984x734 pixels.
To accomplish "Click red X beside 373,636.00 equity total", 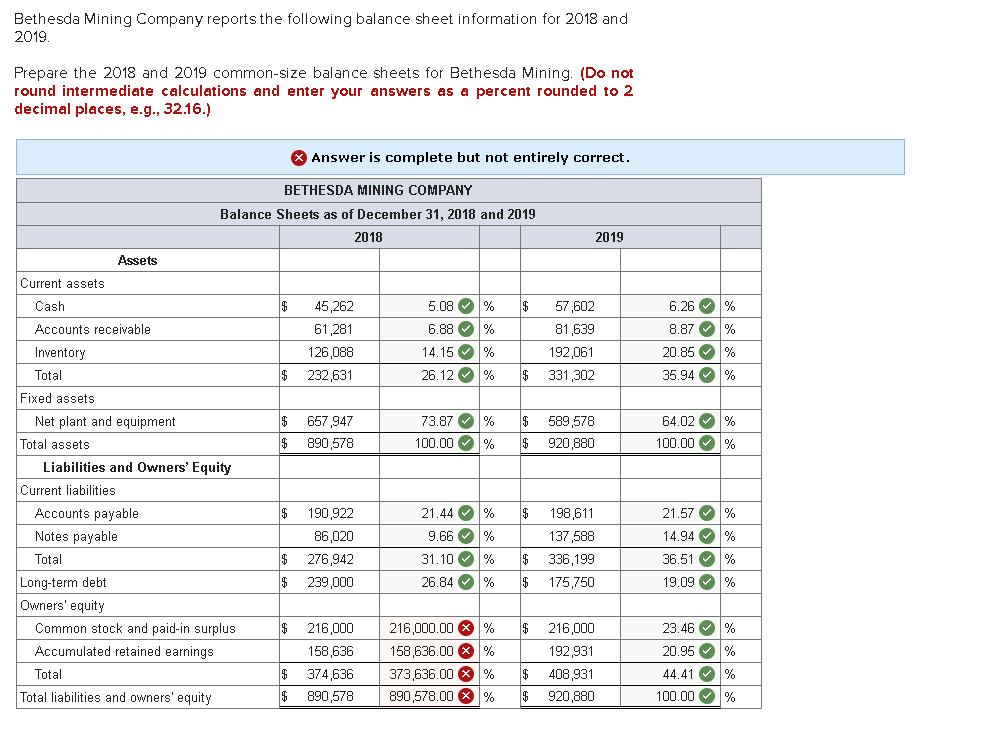I will click(466, 674).
